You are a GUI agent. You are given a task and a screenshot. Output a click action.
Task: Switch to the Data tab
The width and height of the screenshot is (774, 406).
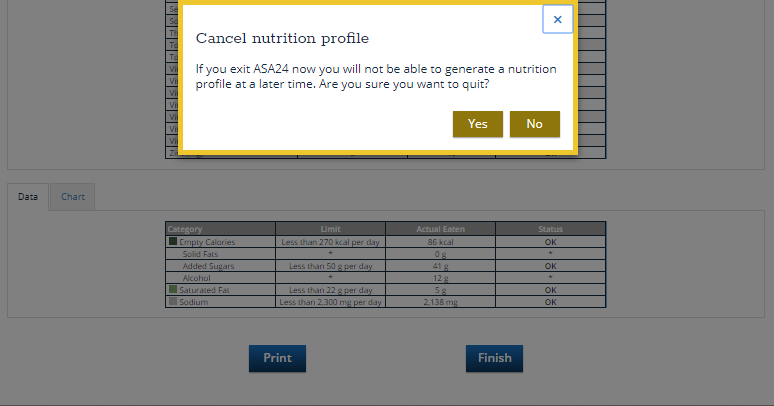point(28,197)
